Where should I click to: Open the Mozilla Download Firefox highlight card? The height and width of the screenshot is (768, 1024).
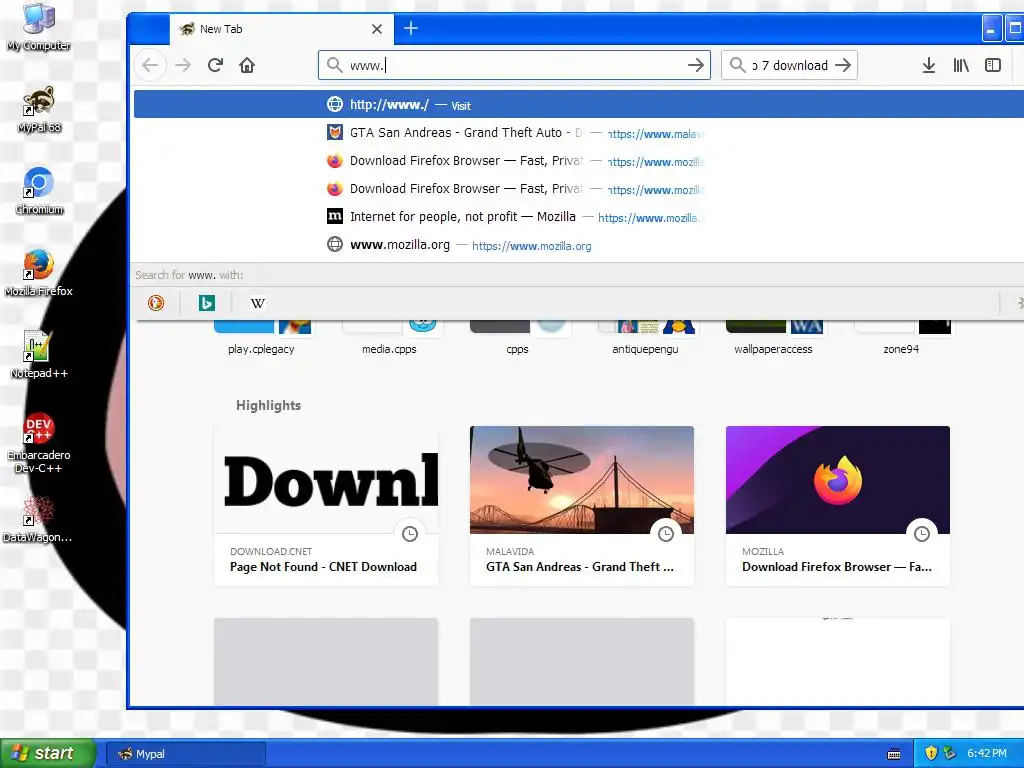pyautogui.click(x=838, y=505)
